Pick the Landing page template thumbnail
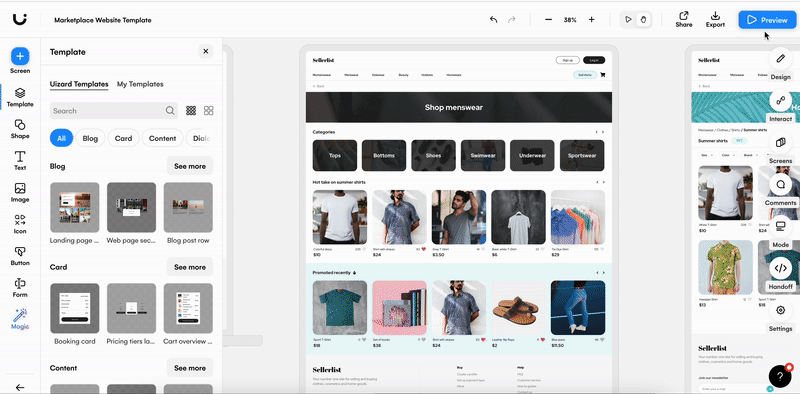Viewport: 800px width, 394px height. coord(74,207)
